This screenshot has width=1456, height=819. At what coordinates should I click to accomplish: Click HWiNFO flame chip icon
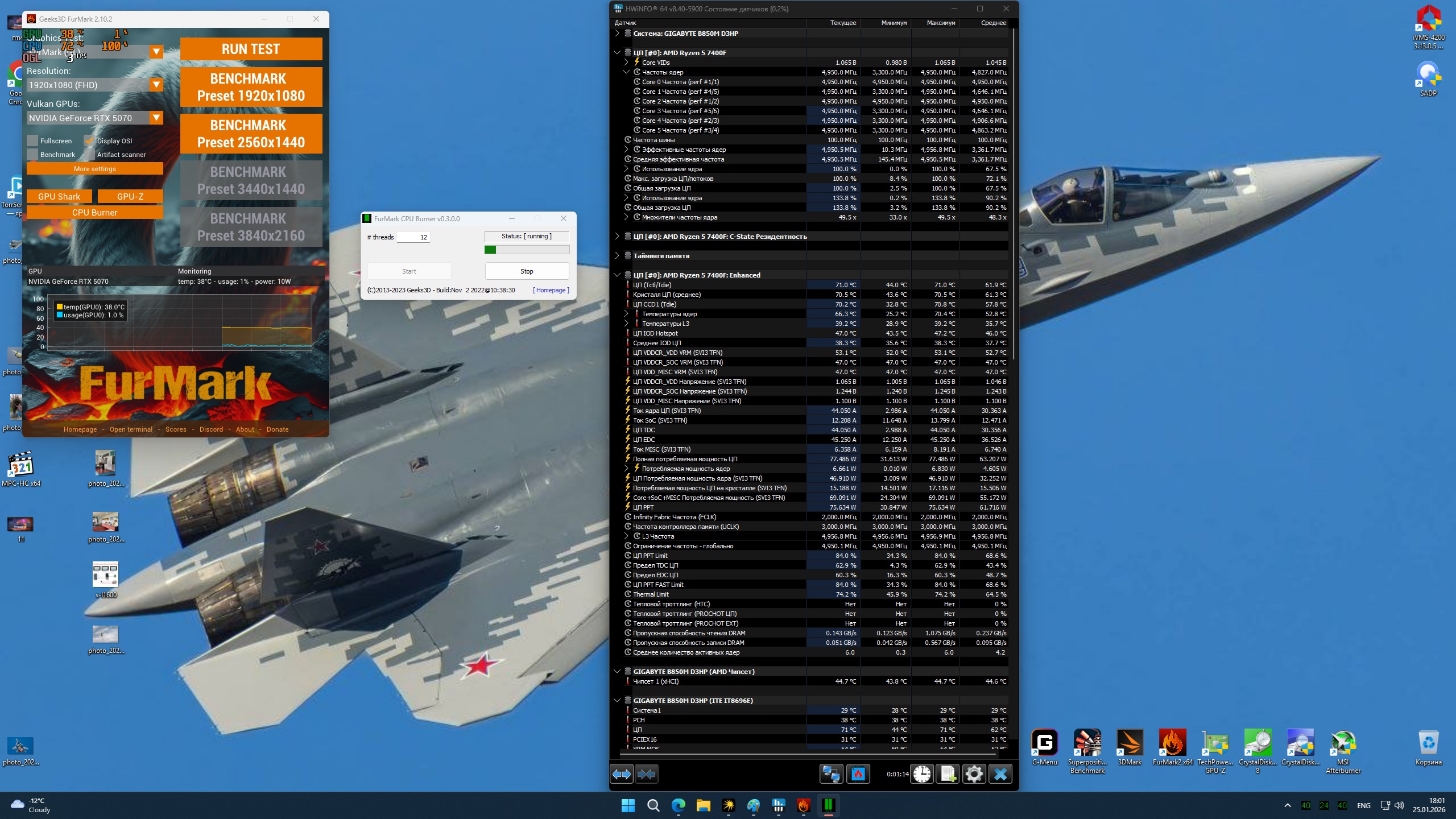coord(858,774)
